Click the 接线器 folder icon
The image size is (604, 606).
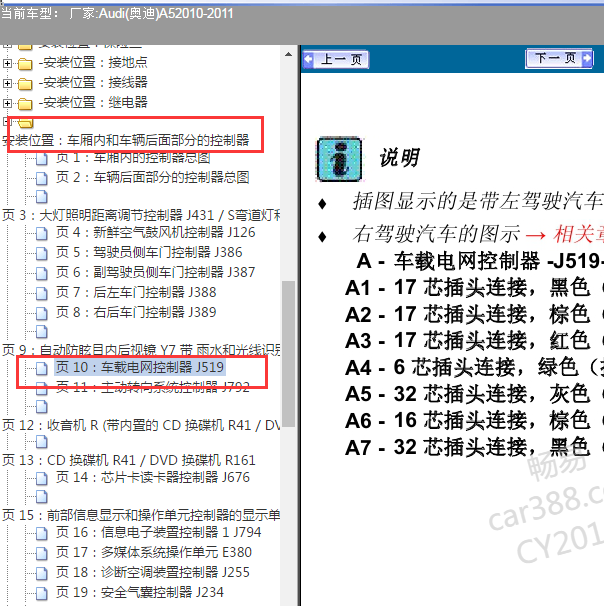(25, 83)
